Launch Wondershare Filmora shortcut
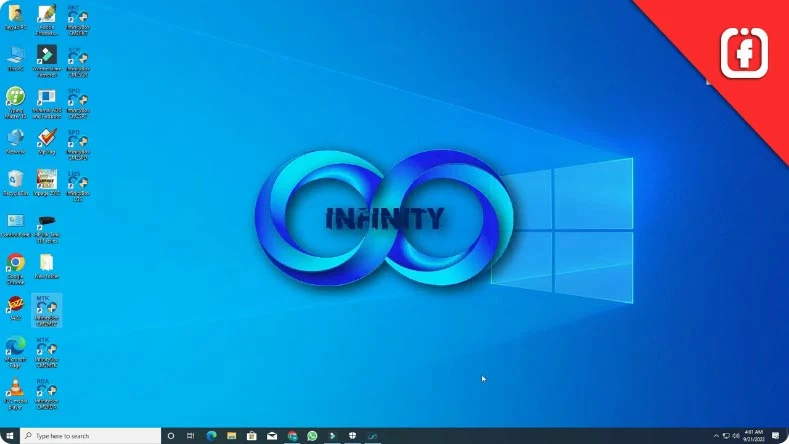This screenshot has height=444, width=789. pyautogui.click(x=47, y=61)
